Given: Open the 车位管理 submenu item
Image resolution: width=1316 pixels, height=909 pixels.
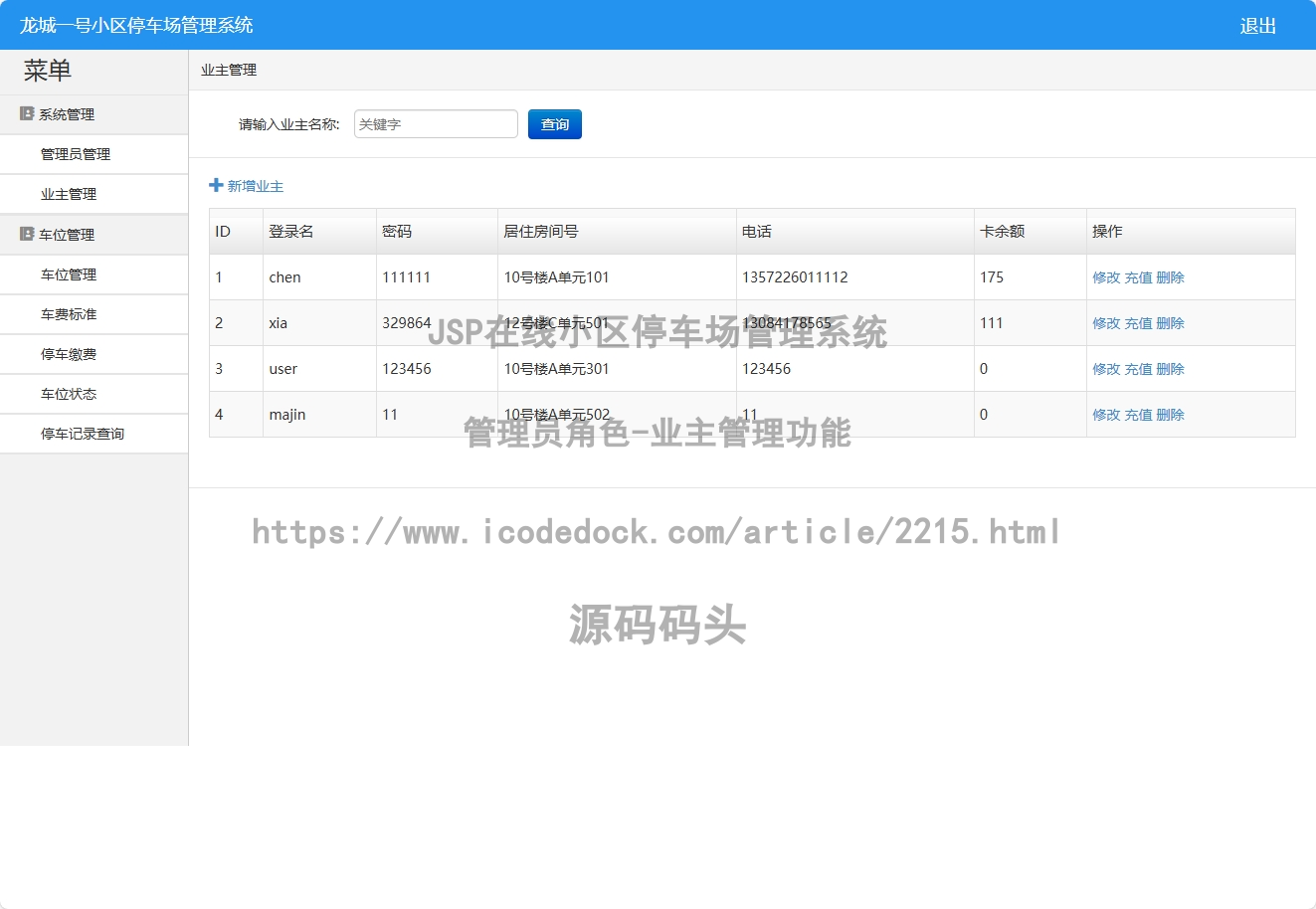Looking at the screenshot, I should tap(69, 274).
